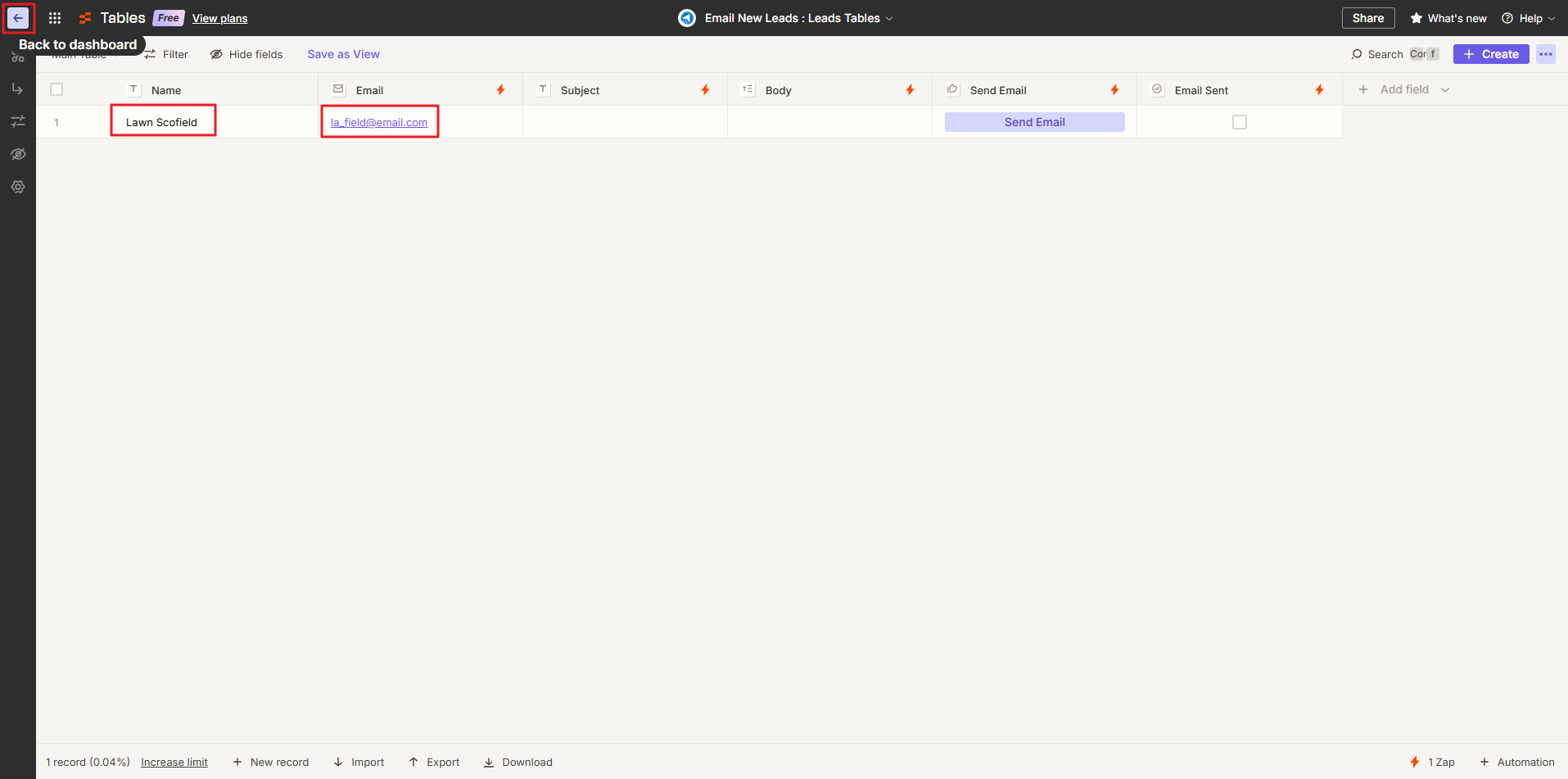Open the Help dropdown menu
This screenshot has height=779, width=1568.
point(1528,18)
